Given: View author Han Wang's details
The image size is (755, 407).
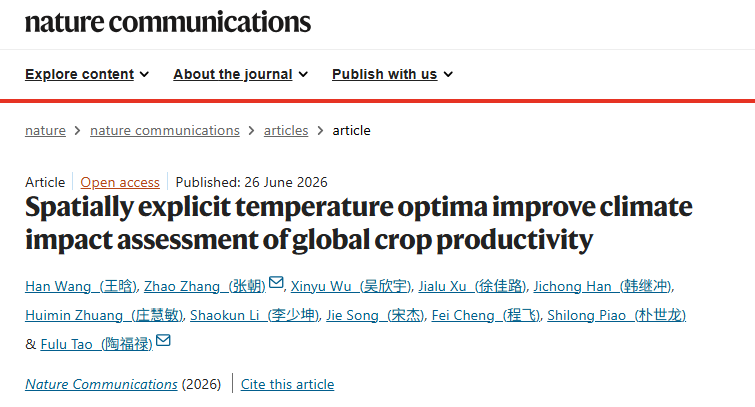Looking at the screenshot, I should coord(81,286).
